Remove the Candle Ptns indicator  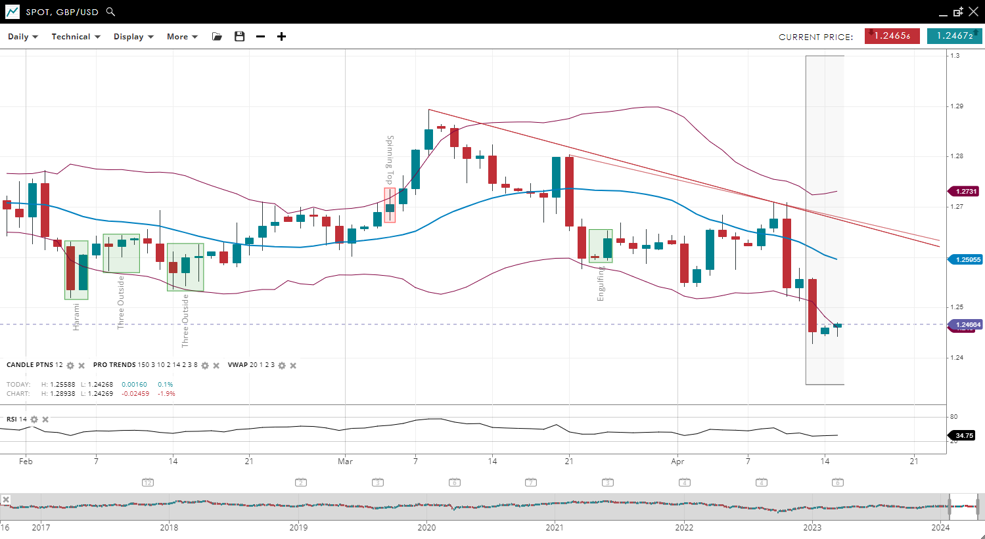pyautogui.click(x=81, y=366)
